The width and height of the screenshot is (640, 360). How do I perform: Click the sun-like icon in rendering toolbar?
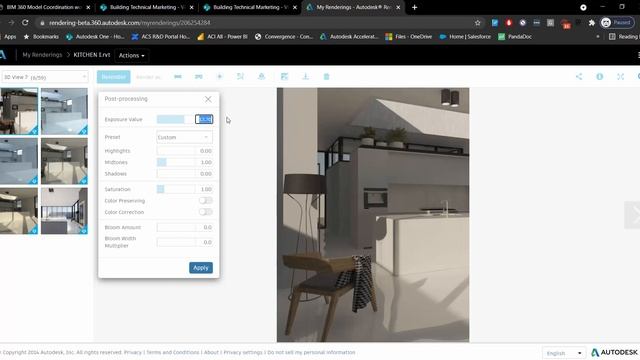click(220, 76)
